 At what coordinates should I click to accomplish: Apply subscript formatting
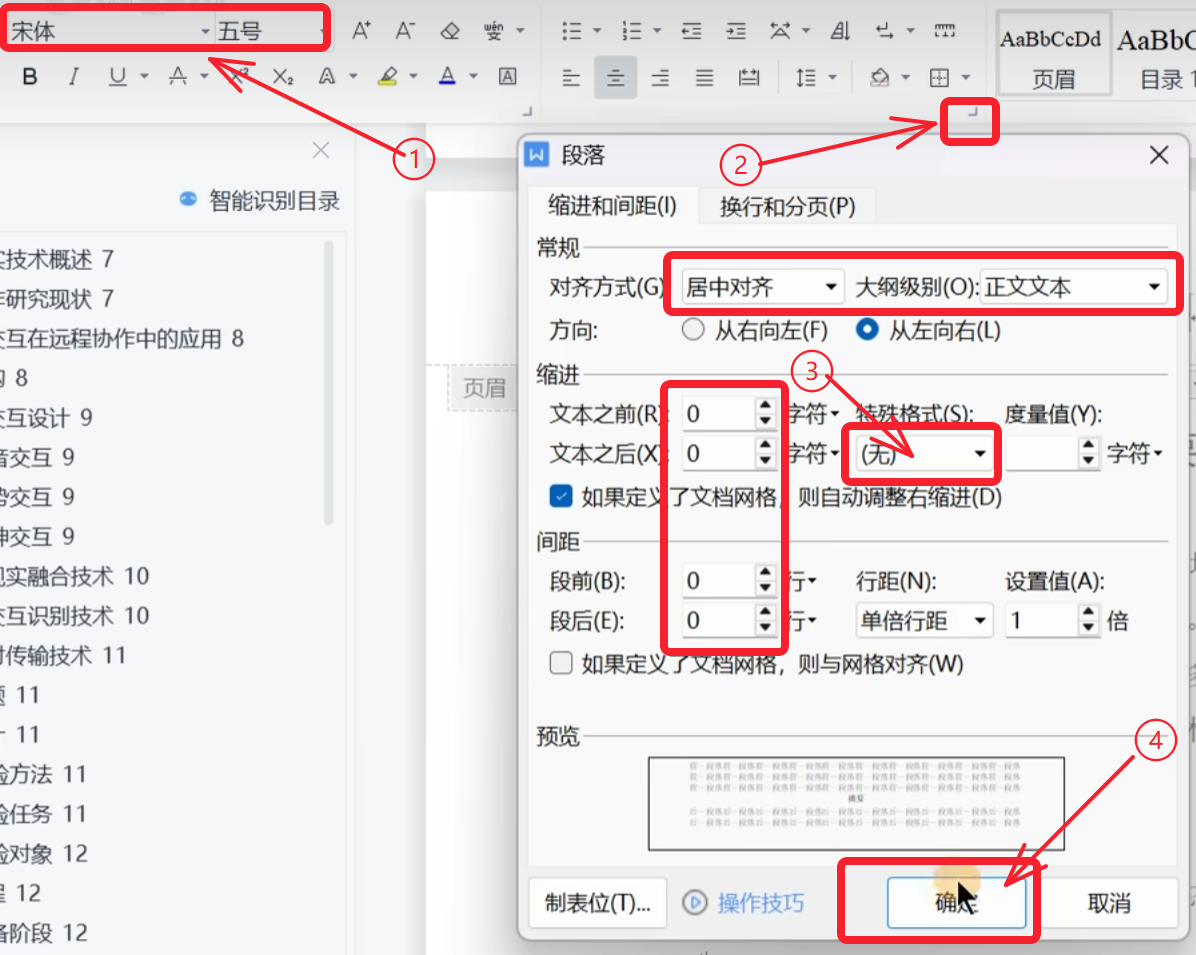tap(283, 76)
